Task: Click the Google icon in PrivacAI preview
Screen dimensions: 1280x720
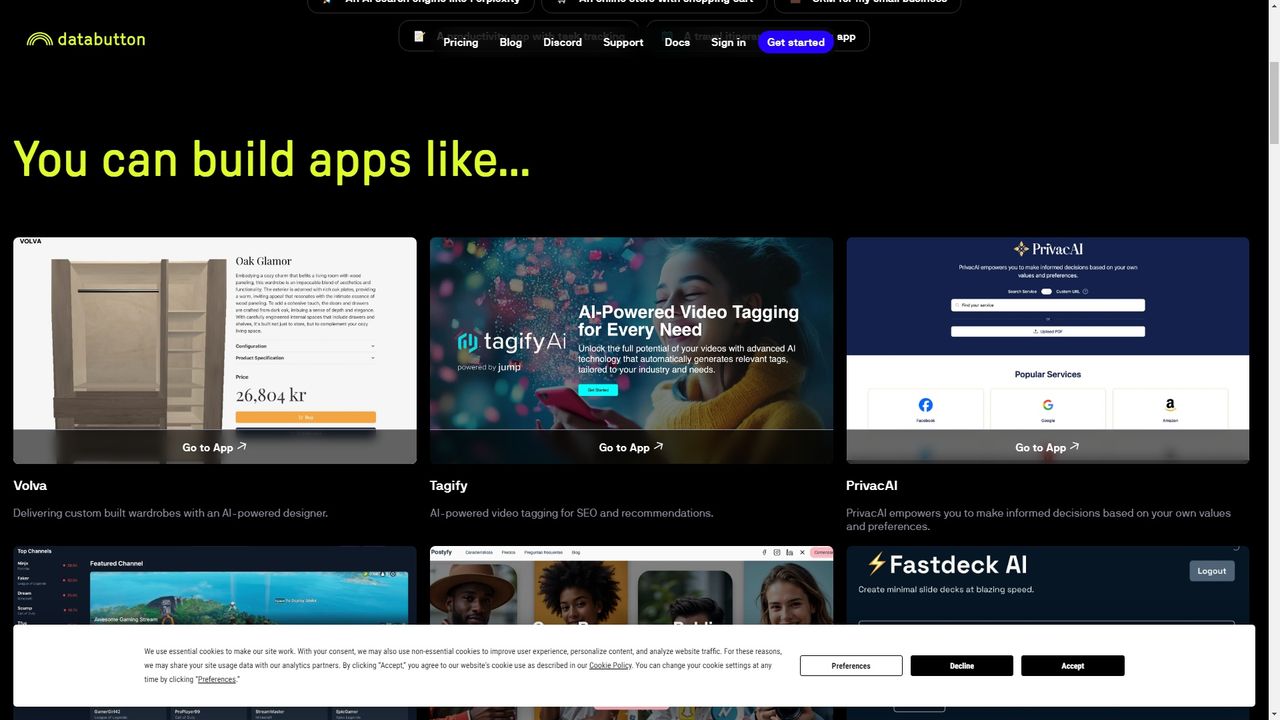Action: 1048,405
